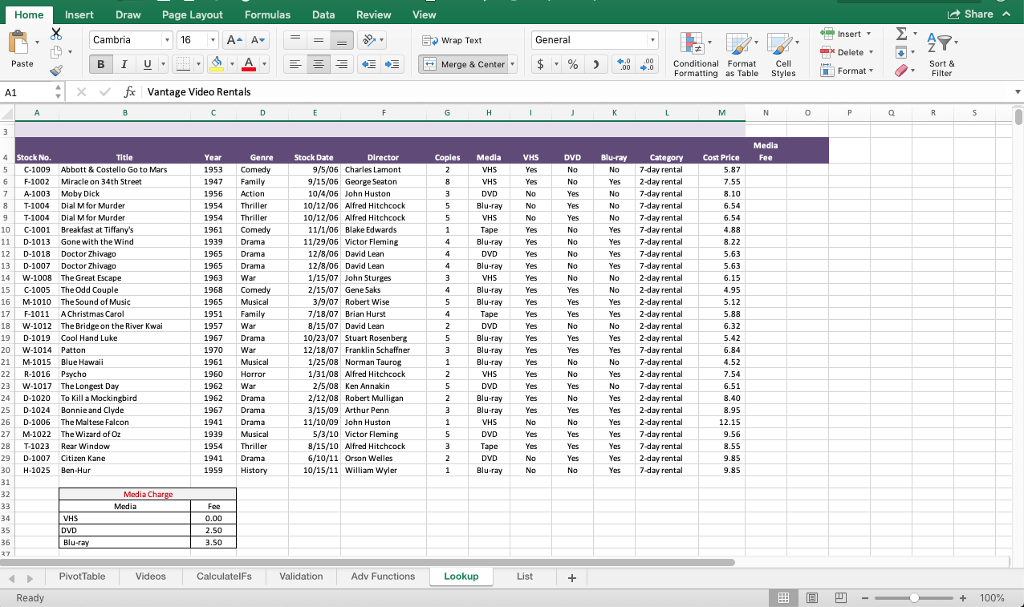This screenshot has width=1024, height=607.
Task: Toggle Bold formatting
Action: (101, 64)
